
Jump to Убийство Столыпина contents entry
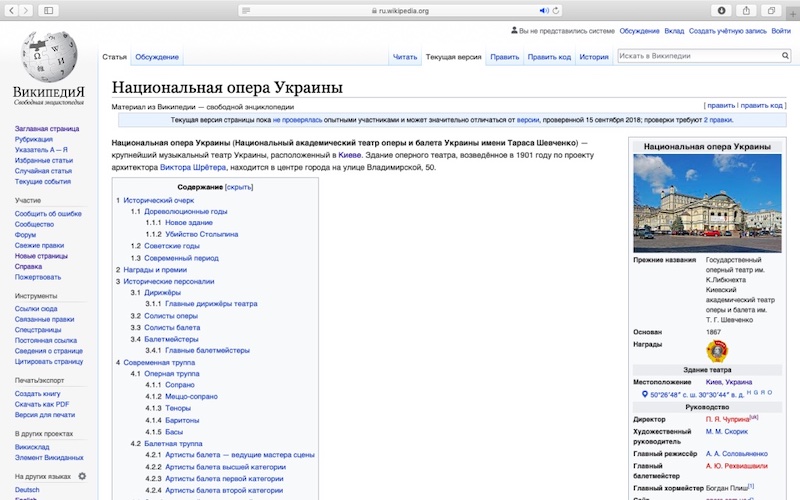pos(202,234)
